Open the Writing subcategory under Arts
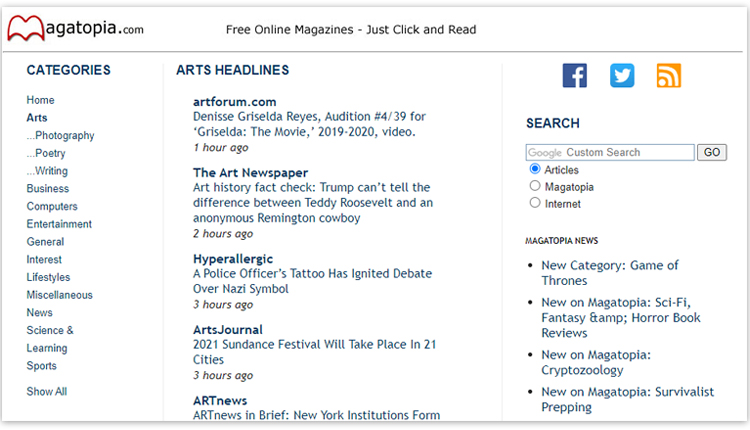The image size is (750, 430). pos(48,171)
